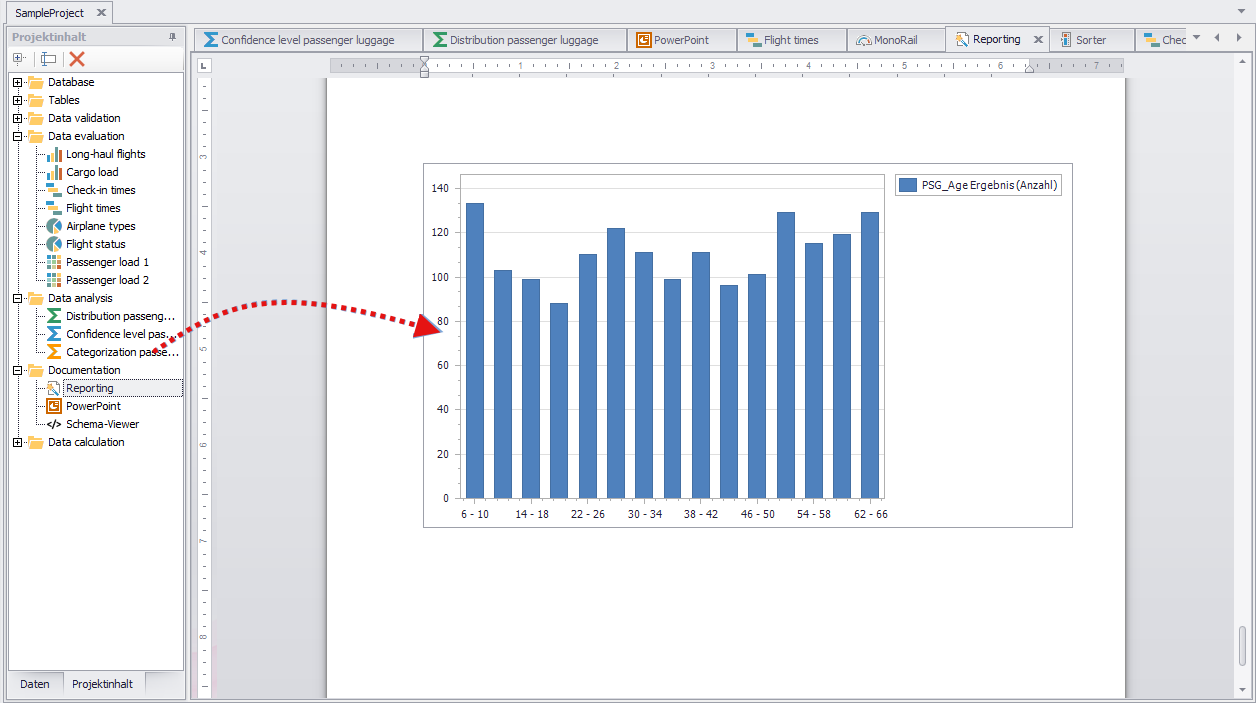Click the Cargo load bar chart icon
The height and width of the screenshot is (704, 1259).
54,172
